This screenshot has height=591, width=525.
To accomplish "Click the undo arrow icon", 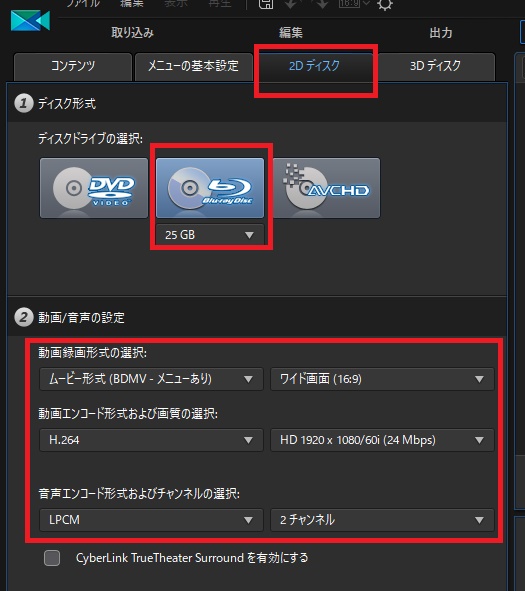I will pos(291,4).
